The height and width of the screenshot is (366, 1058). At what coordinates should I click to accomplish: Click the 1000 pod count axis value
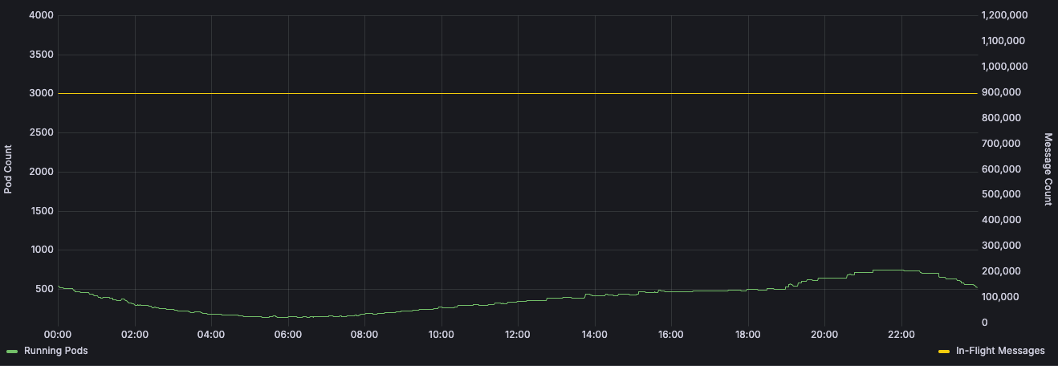[42, 250]
